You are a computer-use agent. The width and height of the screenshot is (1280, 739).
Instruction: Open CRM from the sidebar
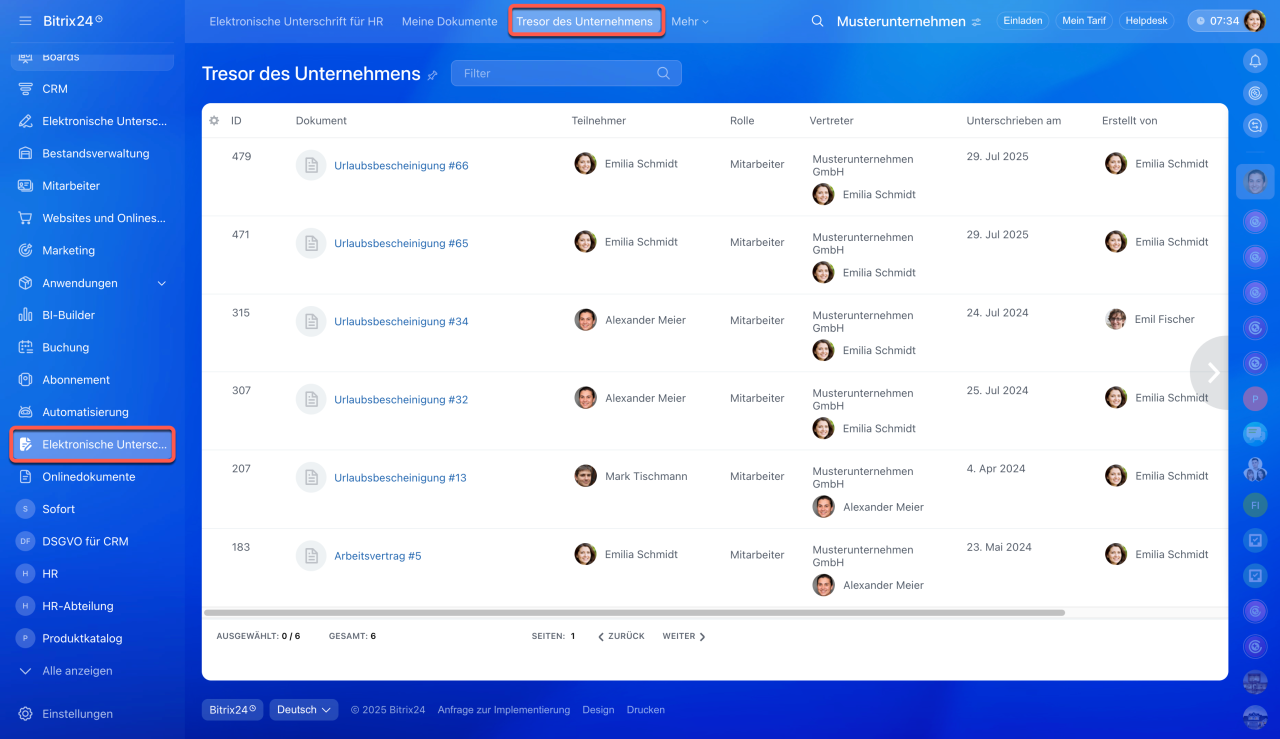[55, 89]
